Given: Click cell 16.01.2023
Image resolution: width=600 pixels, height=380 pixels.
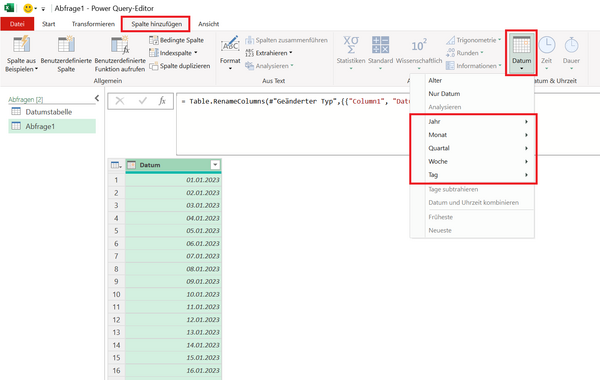Looking at the screenshot, I should [x=173, y=370].
